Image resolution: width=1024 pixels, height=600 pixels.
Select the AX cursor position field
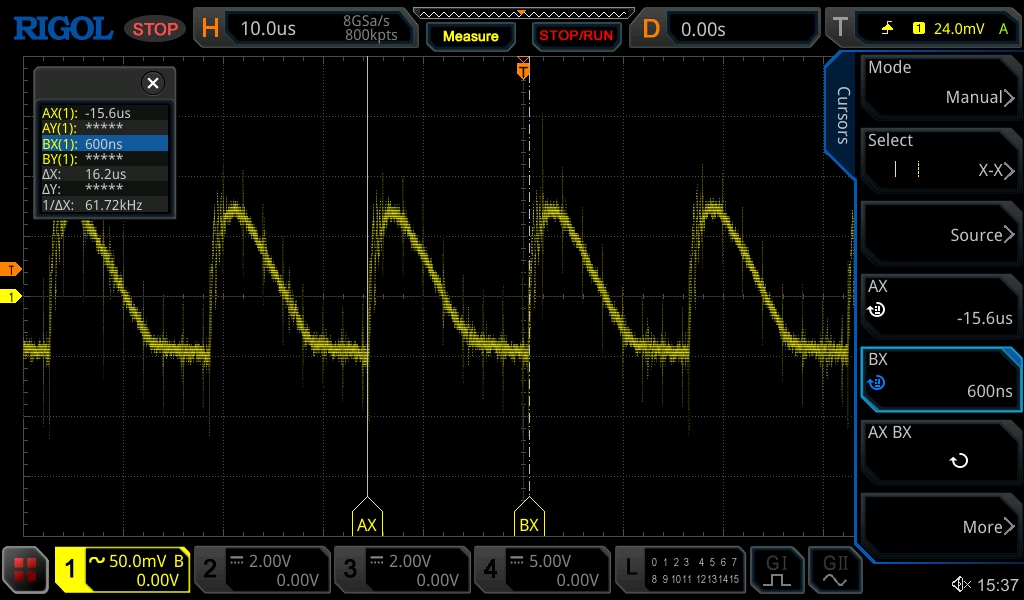click(940, 303)
